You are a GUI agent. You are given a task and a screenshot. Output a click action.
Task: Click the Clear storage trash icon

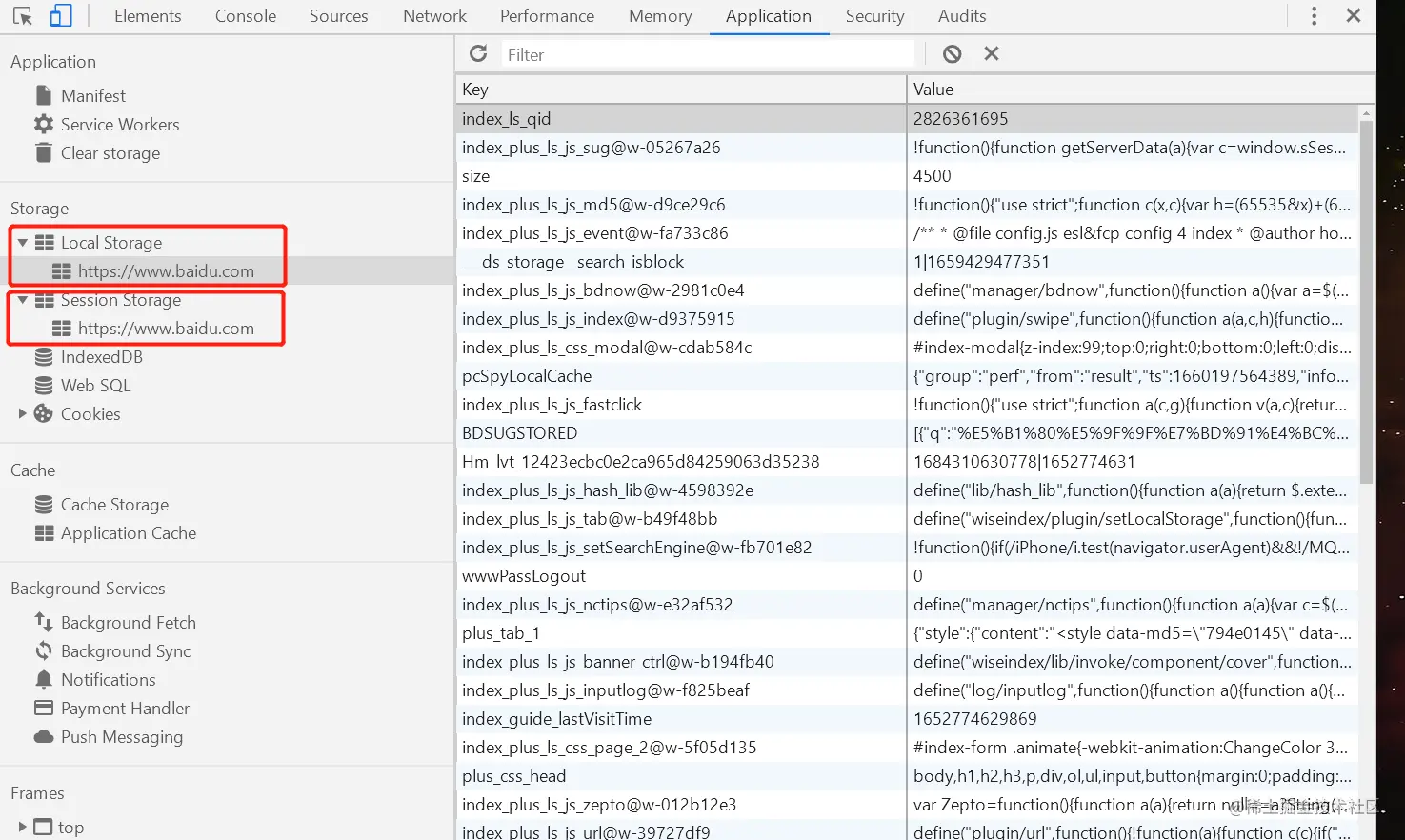44,152
